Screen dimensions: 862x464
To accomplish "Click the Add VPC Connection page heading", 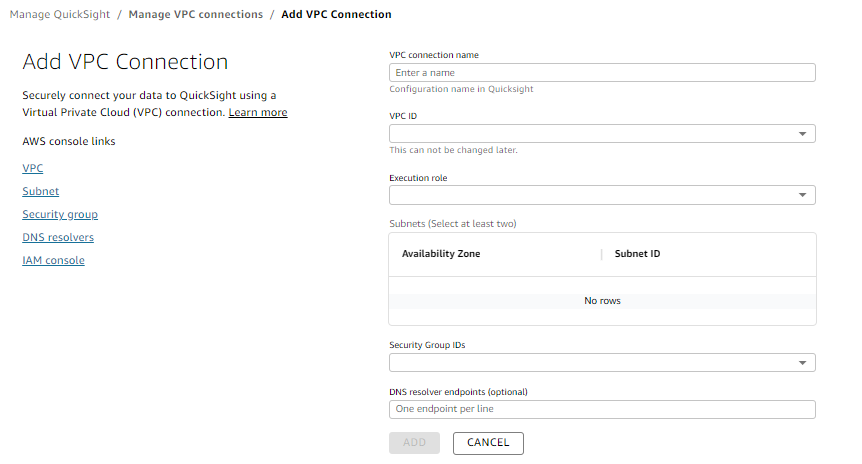I will pyautogui.click(x=125, y=62).
